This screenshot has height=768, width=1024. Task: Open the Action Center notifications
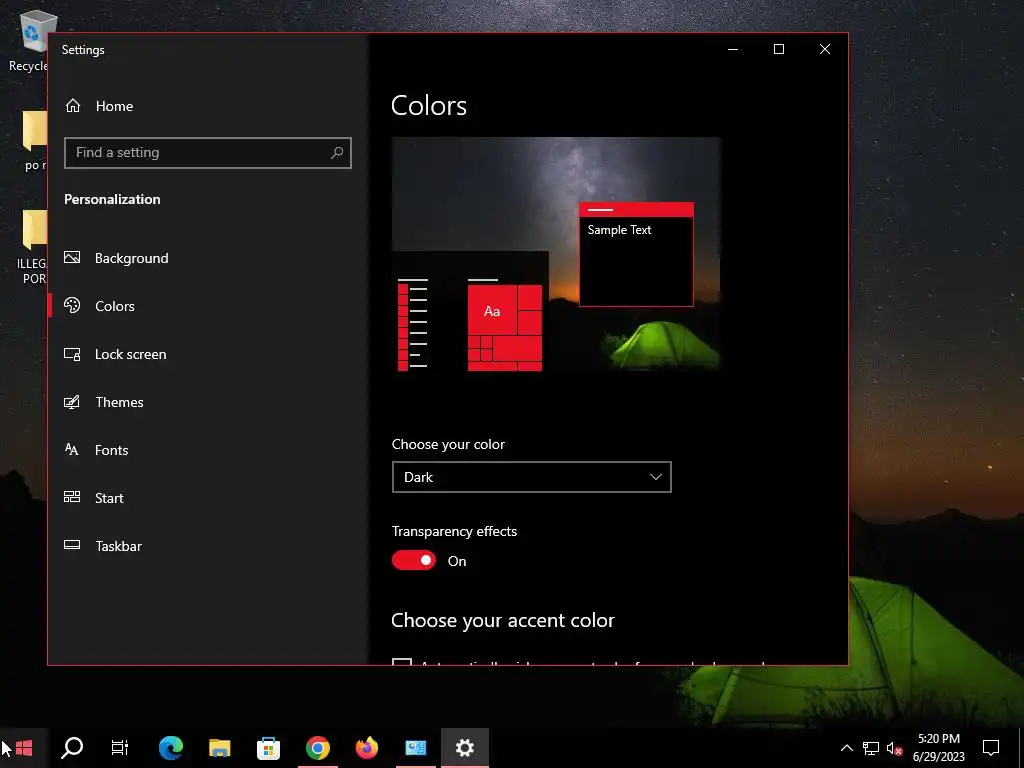pos(991,748)
